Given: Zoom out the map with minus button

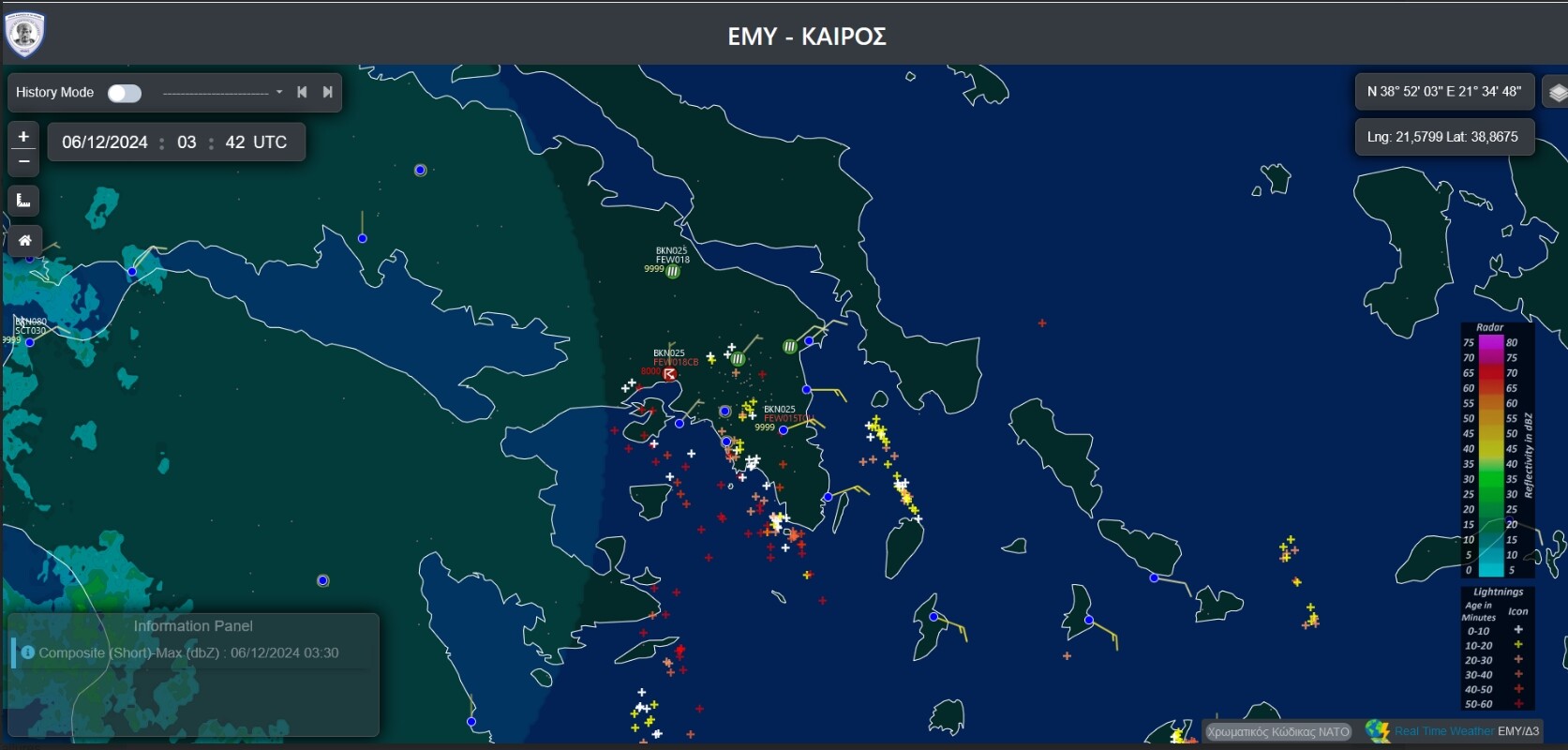Looking at the screenshot, I should pyautogui.click(x=23, y=161).
